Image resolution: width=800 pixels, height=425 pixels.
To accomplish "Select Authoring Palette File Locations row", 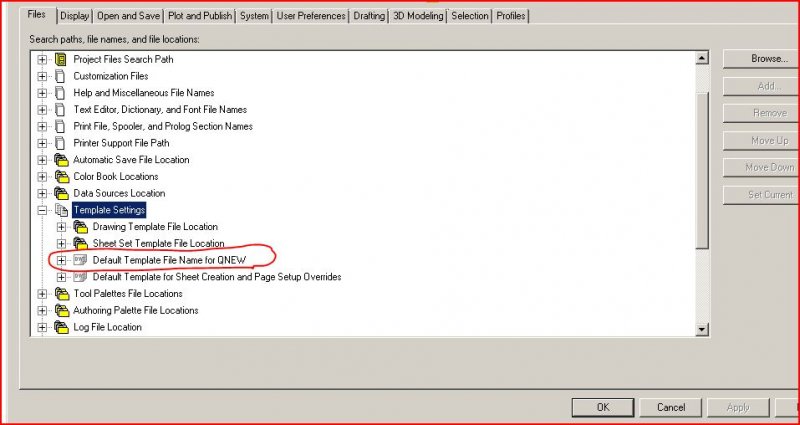I will [136, 311].
